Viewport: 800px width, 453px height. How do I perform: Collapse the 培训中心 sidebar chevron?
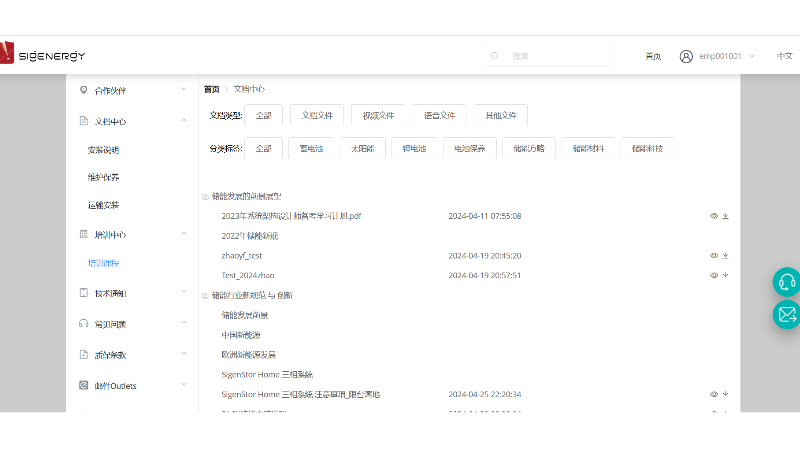click(184, 234)
